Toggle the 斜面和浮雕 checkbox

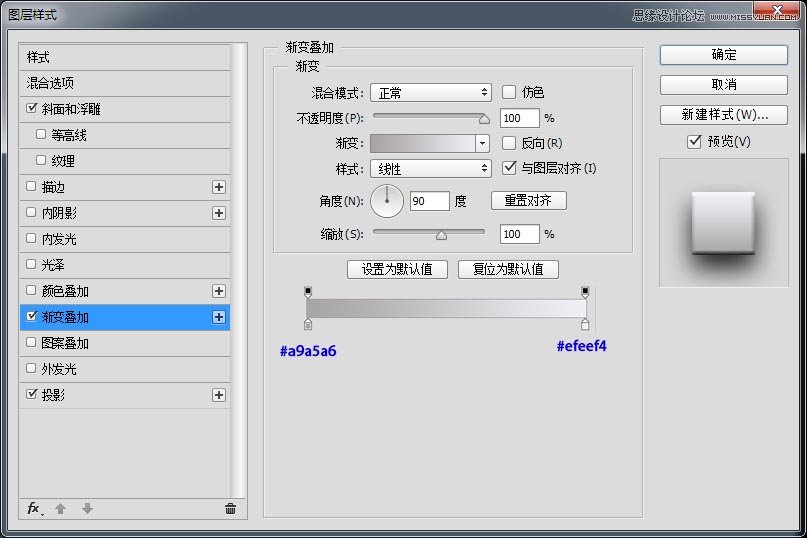click(x=32, y=108)
